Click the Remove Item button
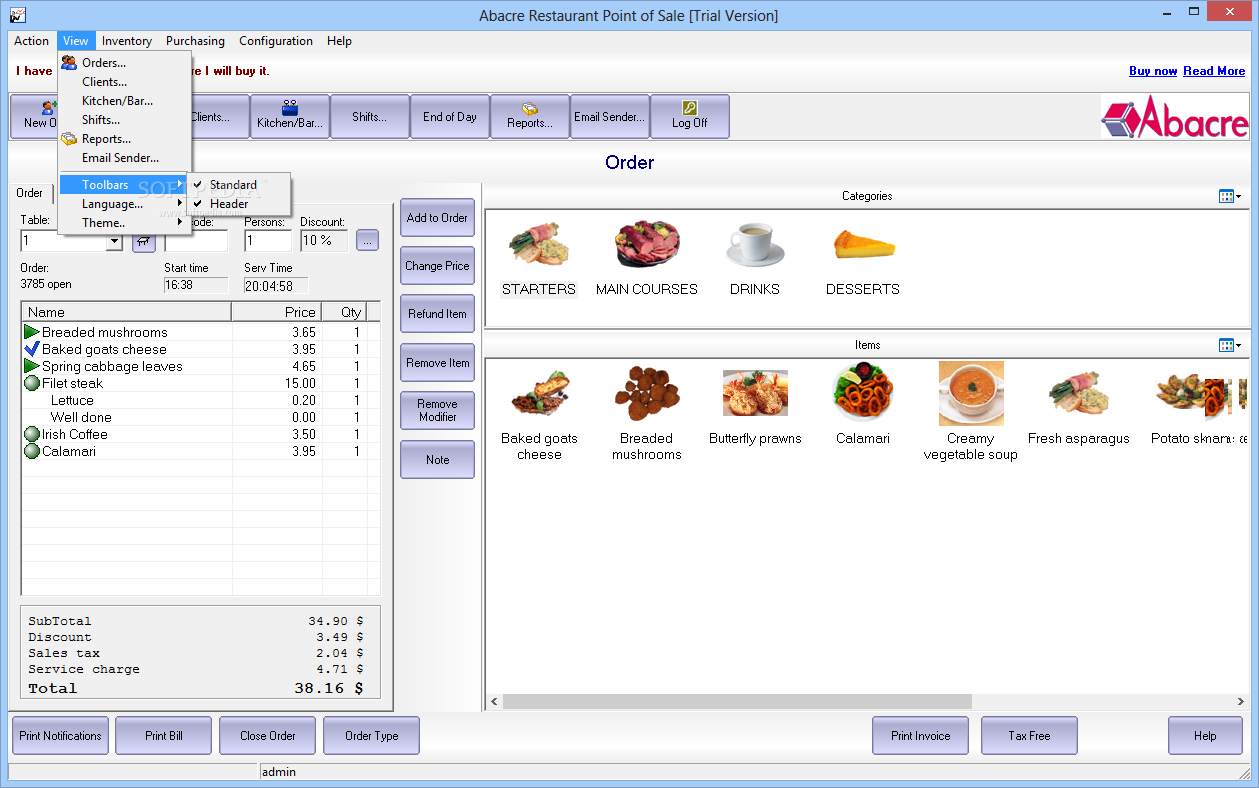 click(x=437, y=363)
